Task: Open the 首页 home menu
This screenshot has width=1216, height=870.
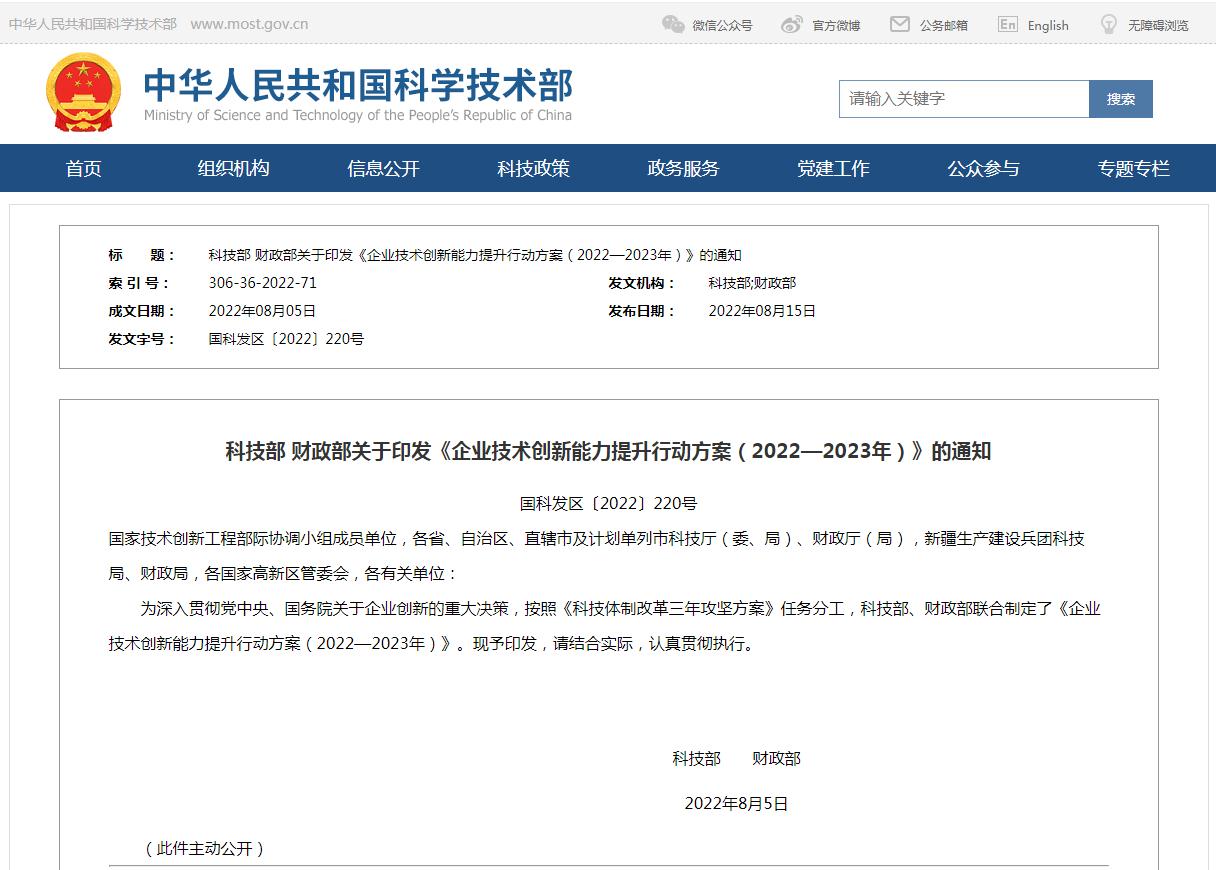Action: click(84, 169)
